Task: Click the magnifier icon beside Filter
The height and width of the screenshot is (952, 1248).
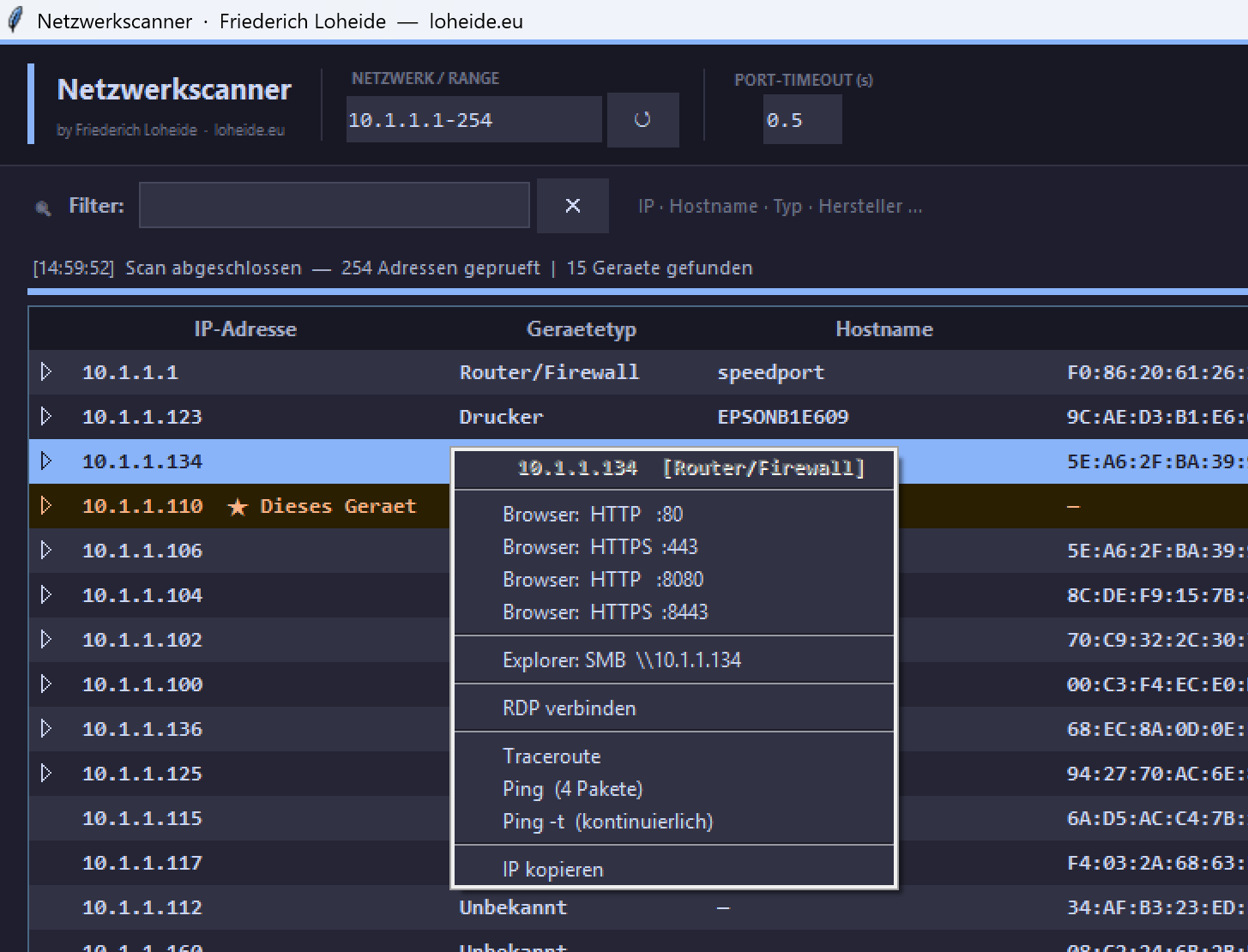Action: coord(43,208)
